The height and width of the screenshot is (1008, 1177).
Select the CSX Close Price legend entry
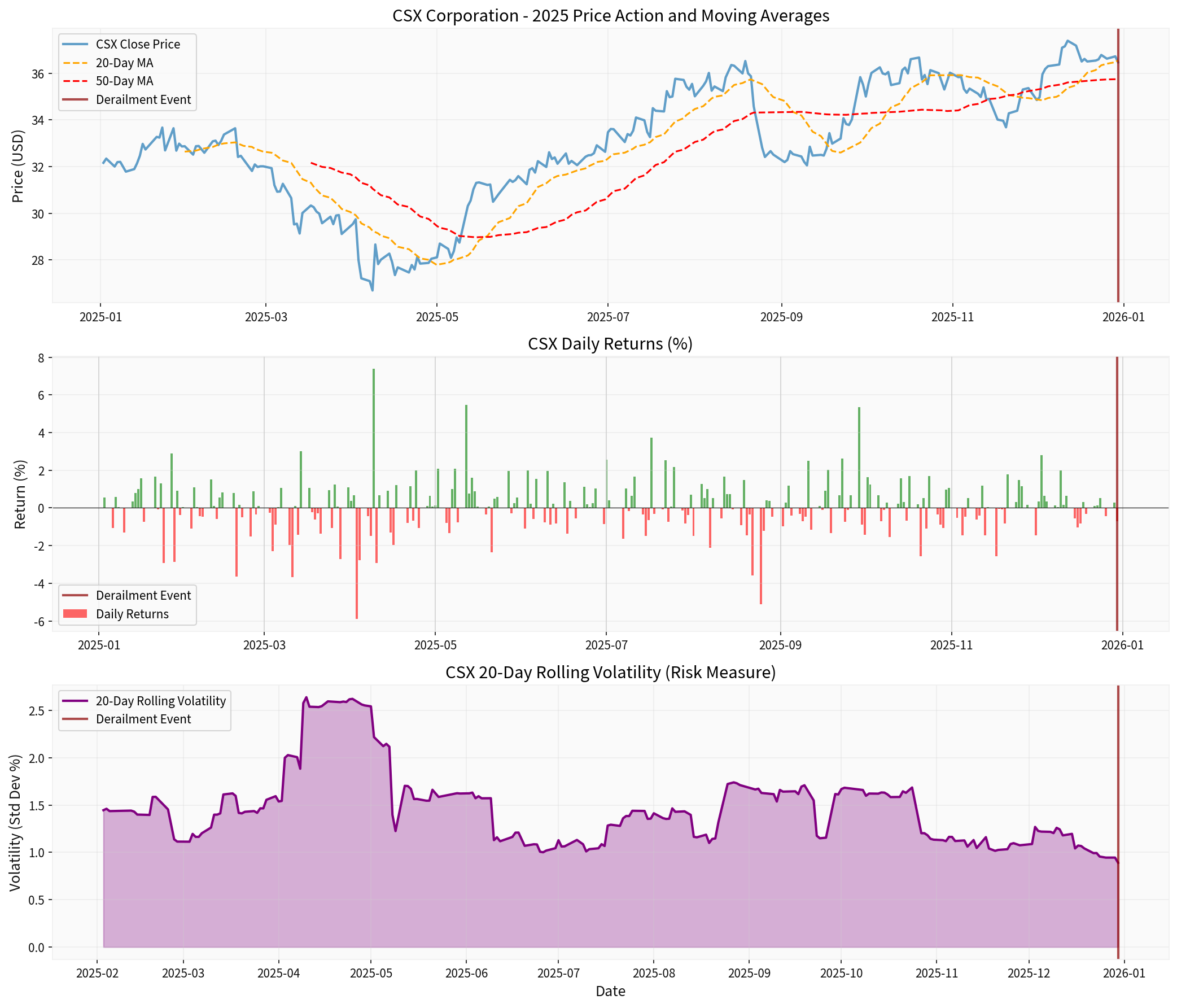pyautogui.click(x=137, y=43)
